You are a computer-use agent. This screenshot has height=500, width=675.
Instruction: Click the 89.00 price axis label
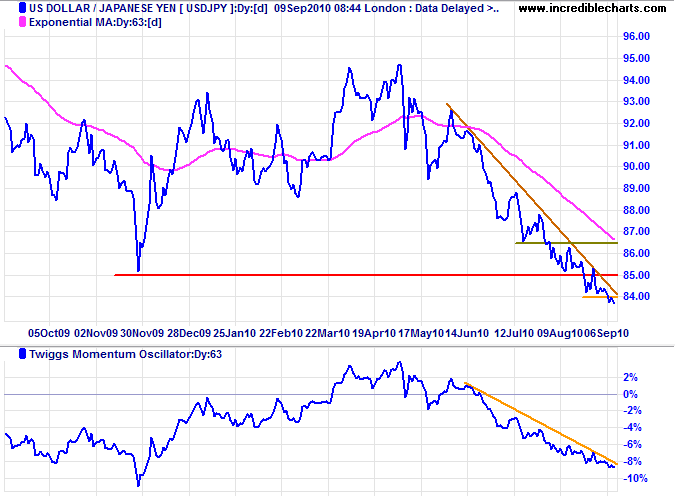[636, 188]
